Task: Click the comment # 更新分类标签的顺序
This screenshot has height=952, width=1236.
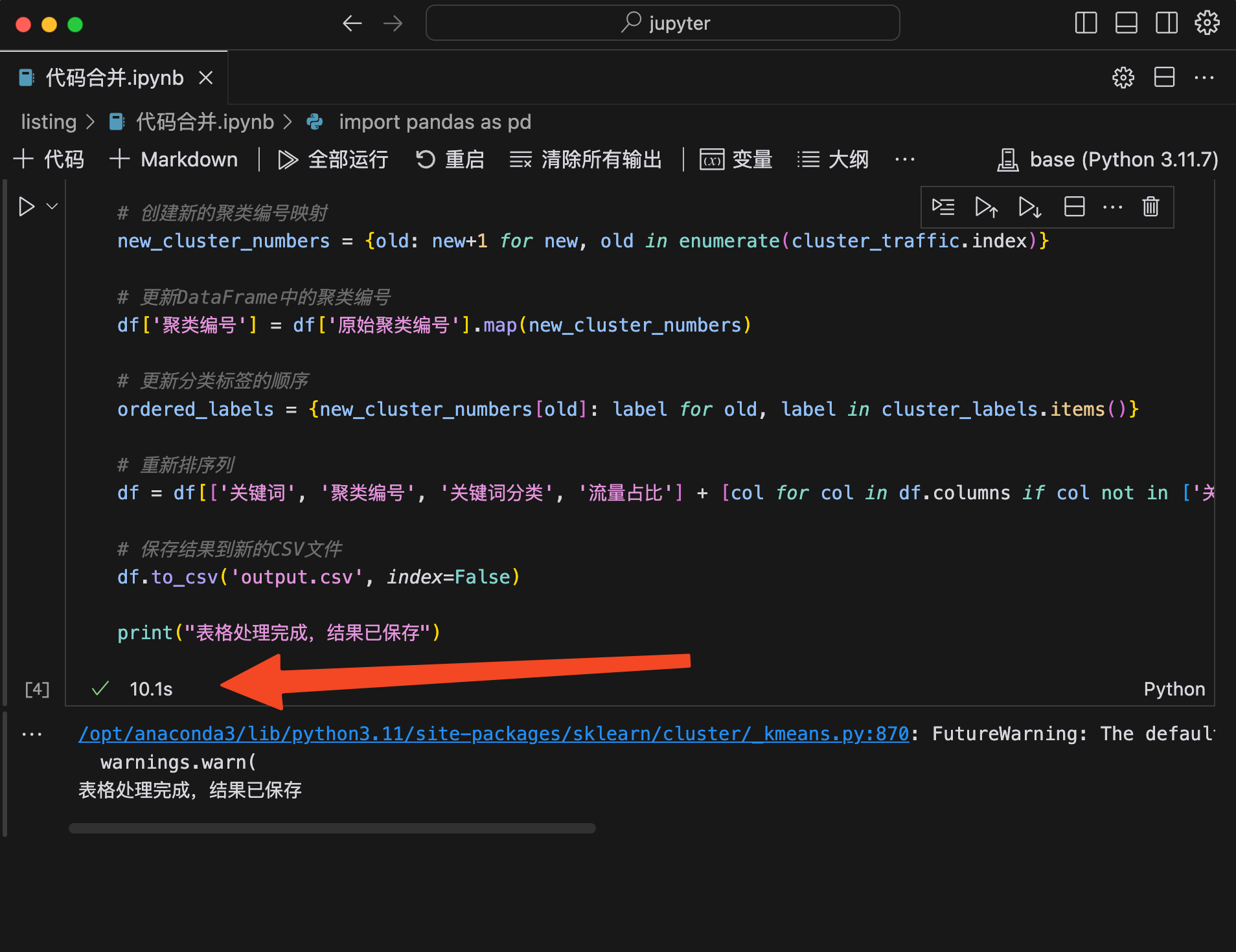Action: pos(213,381)
